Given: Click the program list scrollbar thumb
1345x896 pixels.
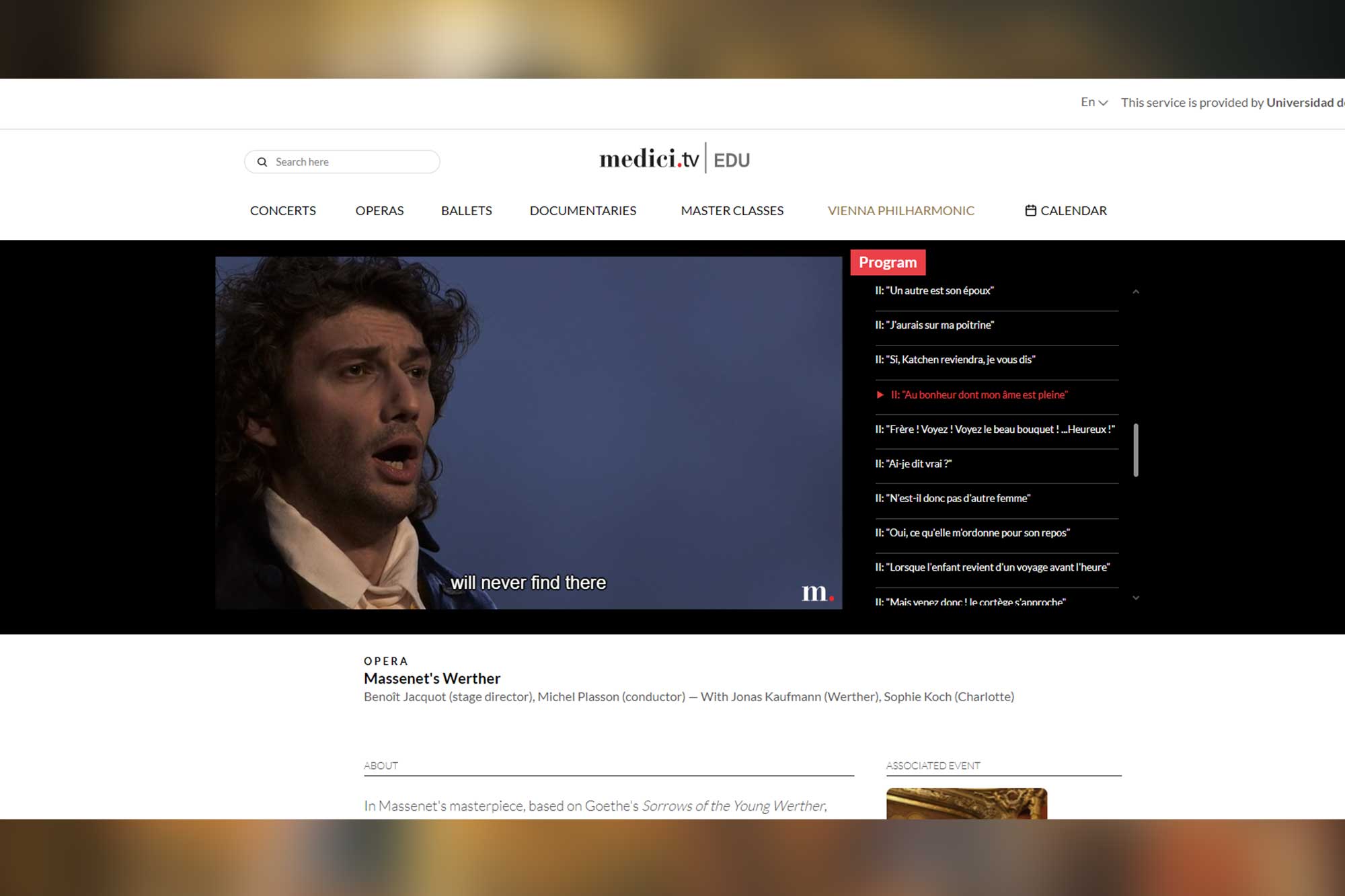Looking at the screenshot, I should click(x=1136, y=450).
